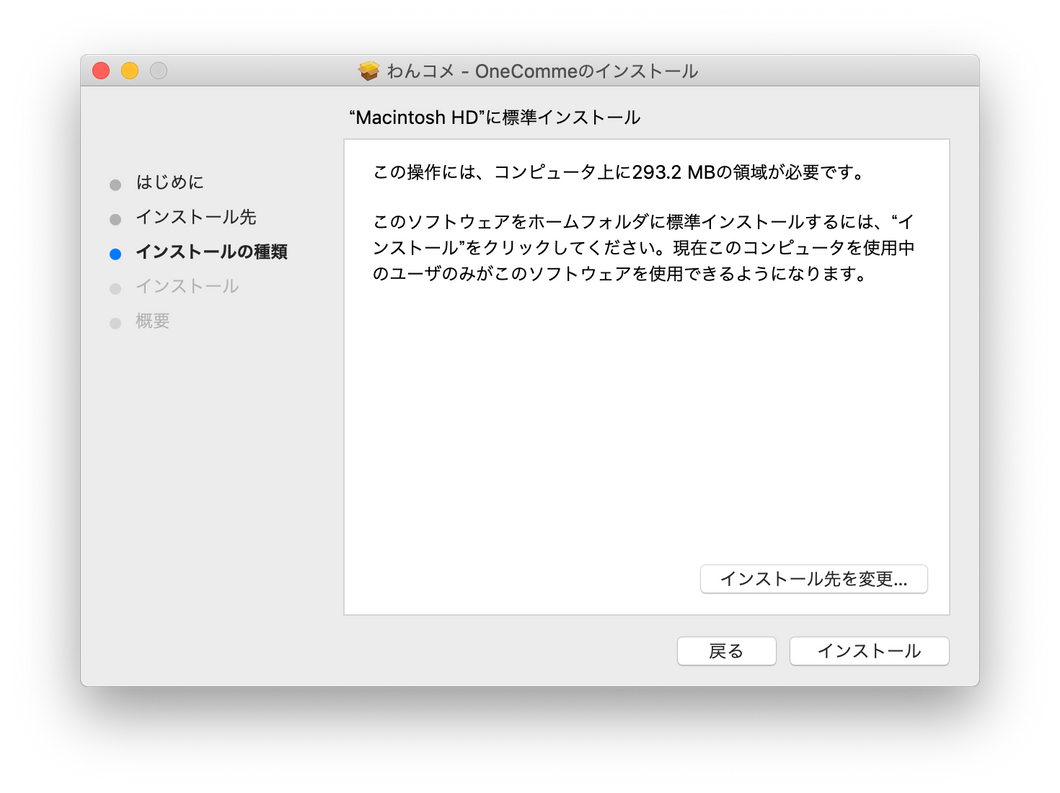Click the gray bullet next to インストール先
Image resolution: width=1060 pixels, height=793 pixels.
click(x=115, y=219)
